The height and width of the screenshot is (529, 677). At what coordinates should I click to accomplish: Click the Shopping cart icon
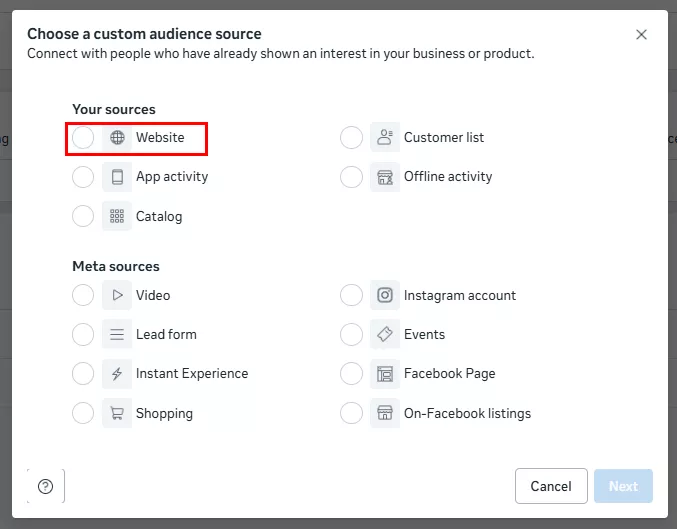click(x=117, y=413)
